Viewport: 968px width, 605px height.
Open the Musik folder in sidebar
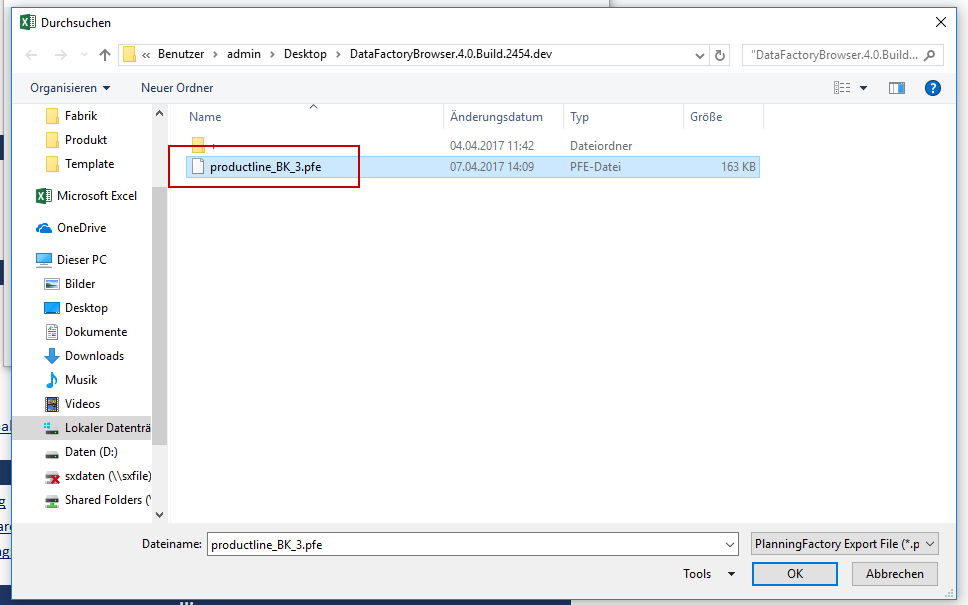[81, 380]
